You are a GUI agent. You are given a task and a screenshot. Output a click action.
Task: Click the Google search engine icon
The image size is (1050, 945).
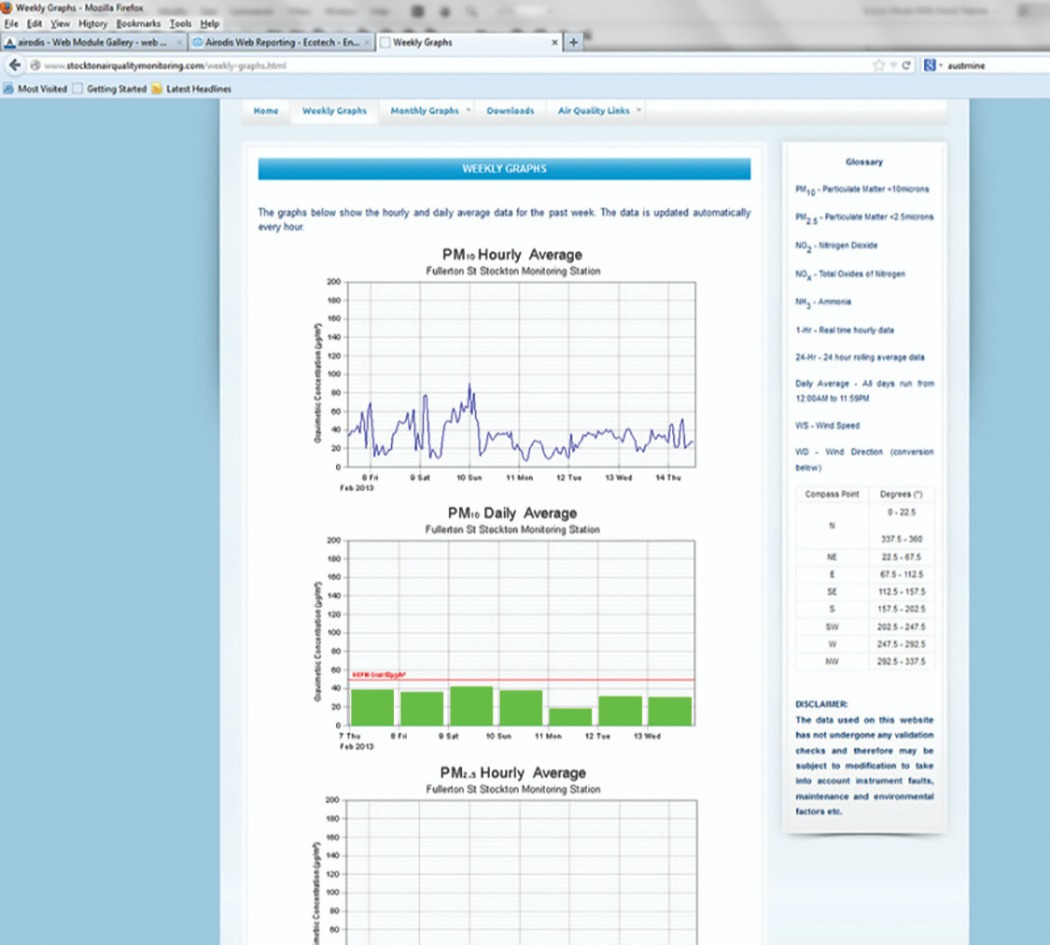point(929,65)
